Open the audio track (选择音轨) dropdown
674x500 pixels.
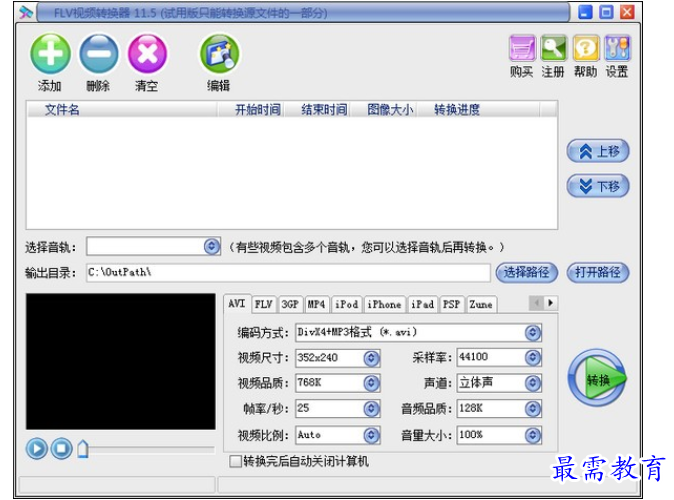pyautogui.click(x=211, y=246)
